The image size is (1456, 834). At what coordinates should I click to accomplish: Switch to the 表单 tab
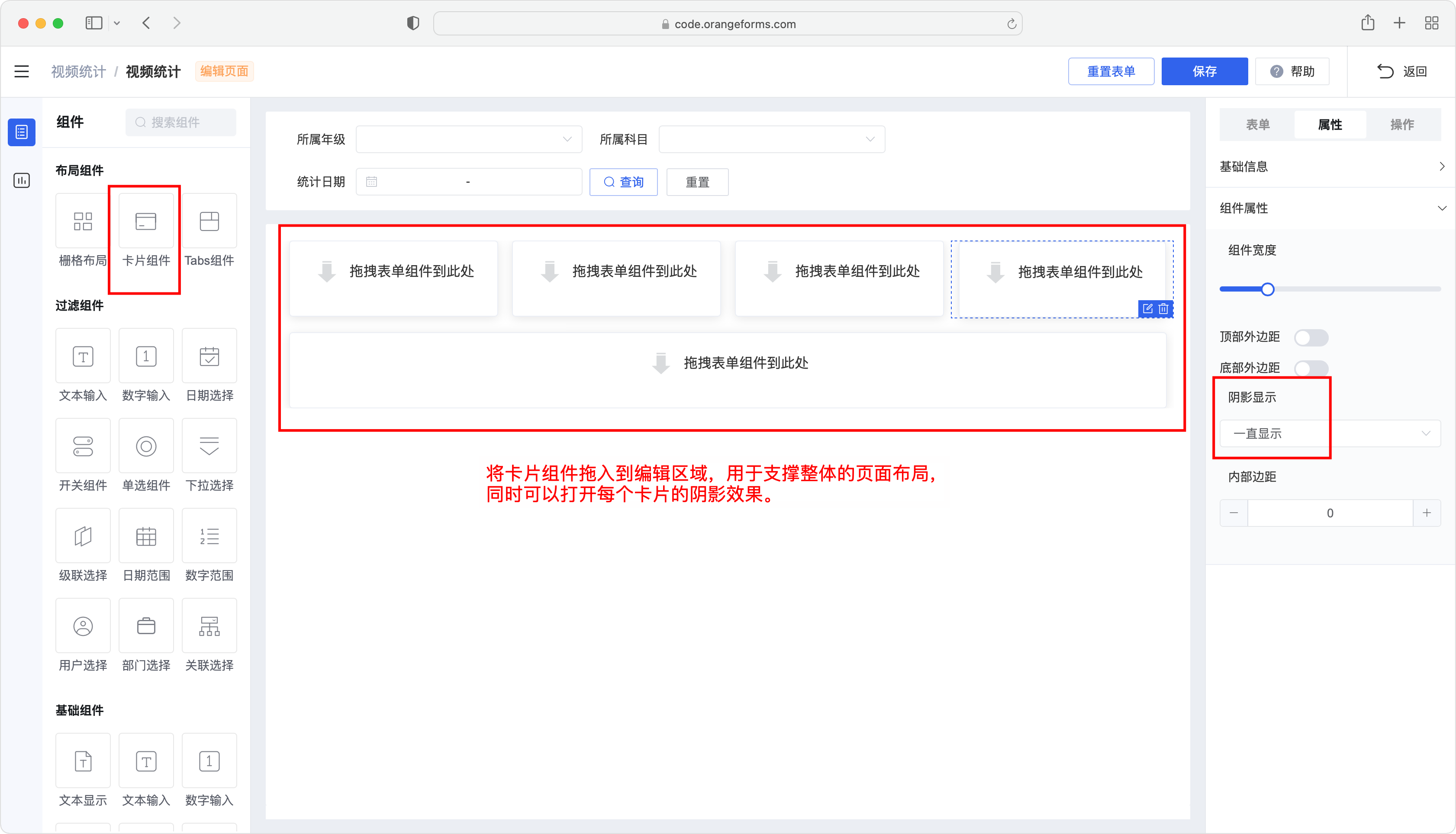(x=1257, y=124)
